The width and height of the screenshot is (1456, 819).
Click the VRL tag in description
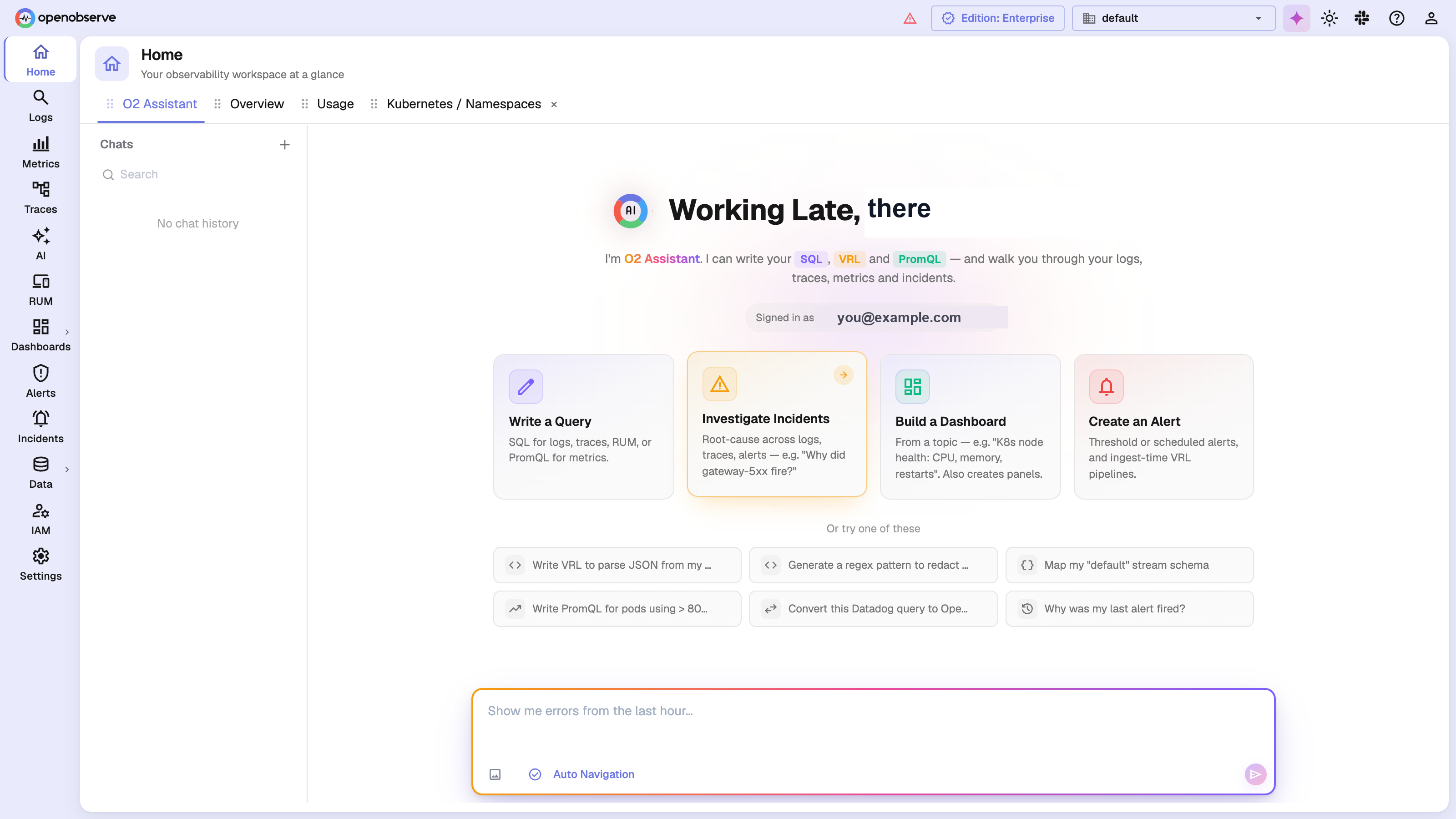849,259
